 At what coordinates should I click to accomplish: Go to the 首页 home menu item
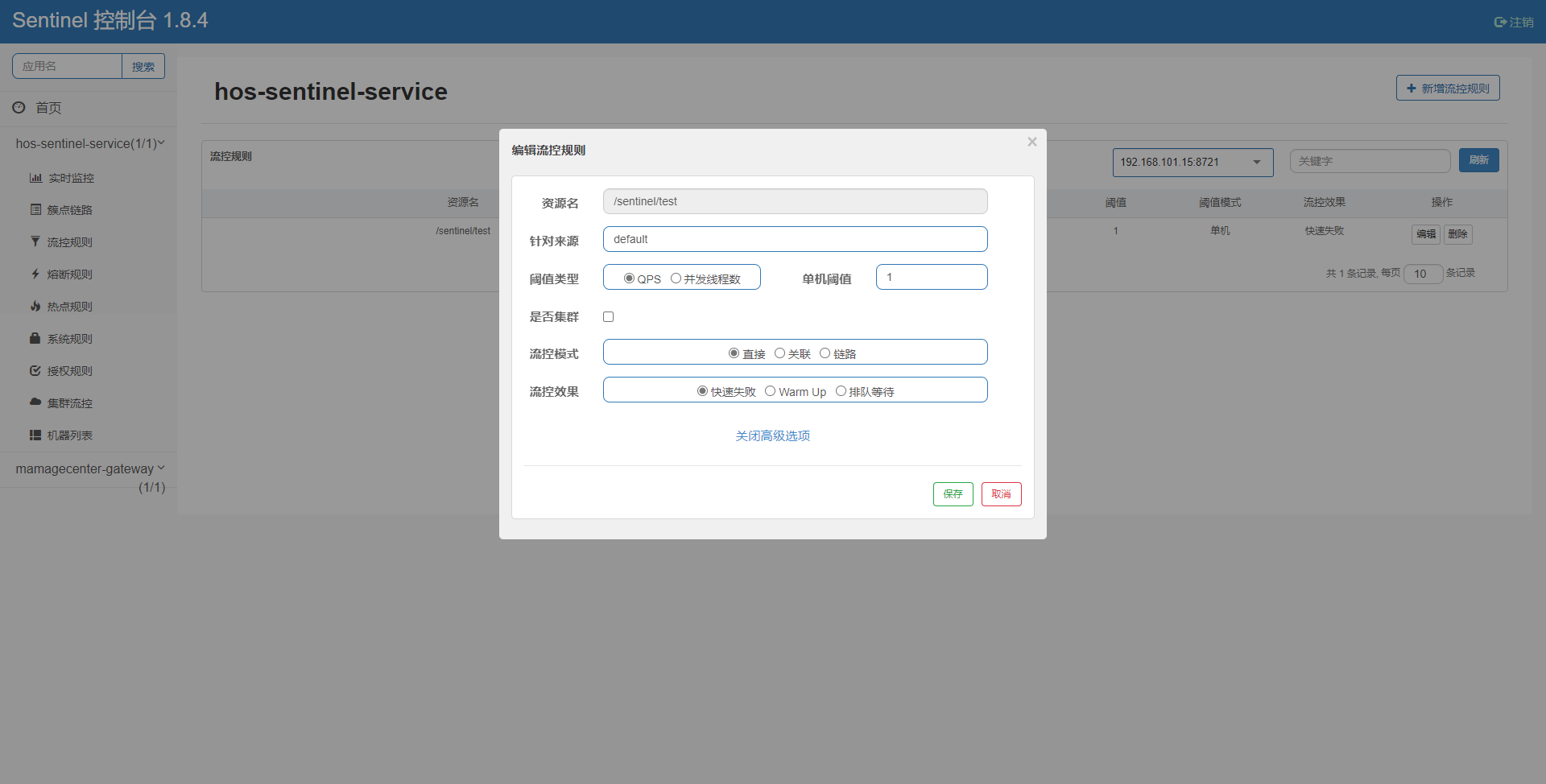[x=48, y=108]
